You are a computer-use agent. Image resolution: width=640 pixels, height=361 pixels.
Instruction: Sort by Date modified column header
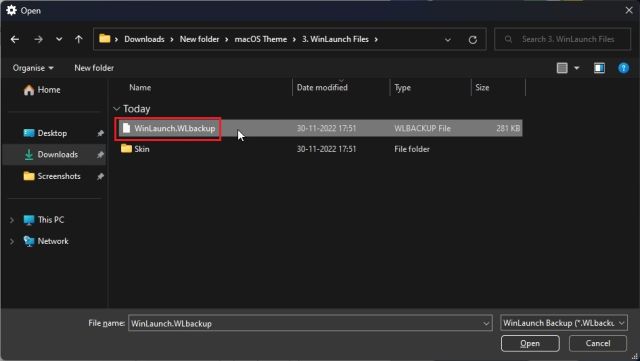pos(322,87)
